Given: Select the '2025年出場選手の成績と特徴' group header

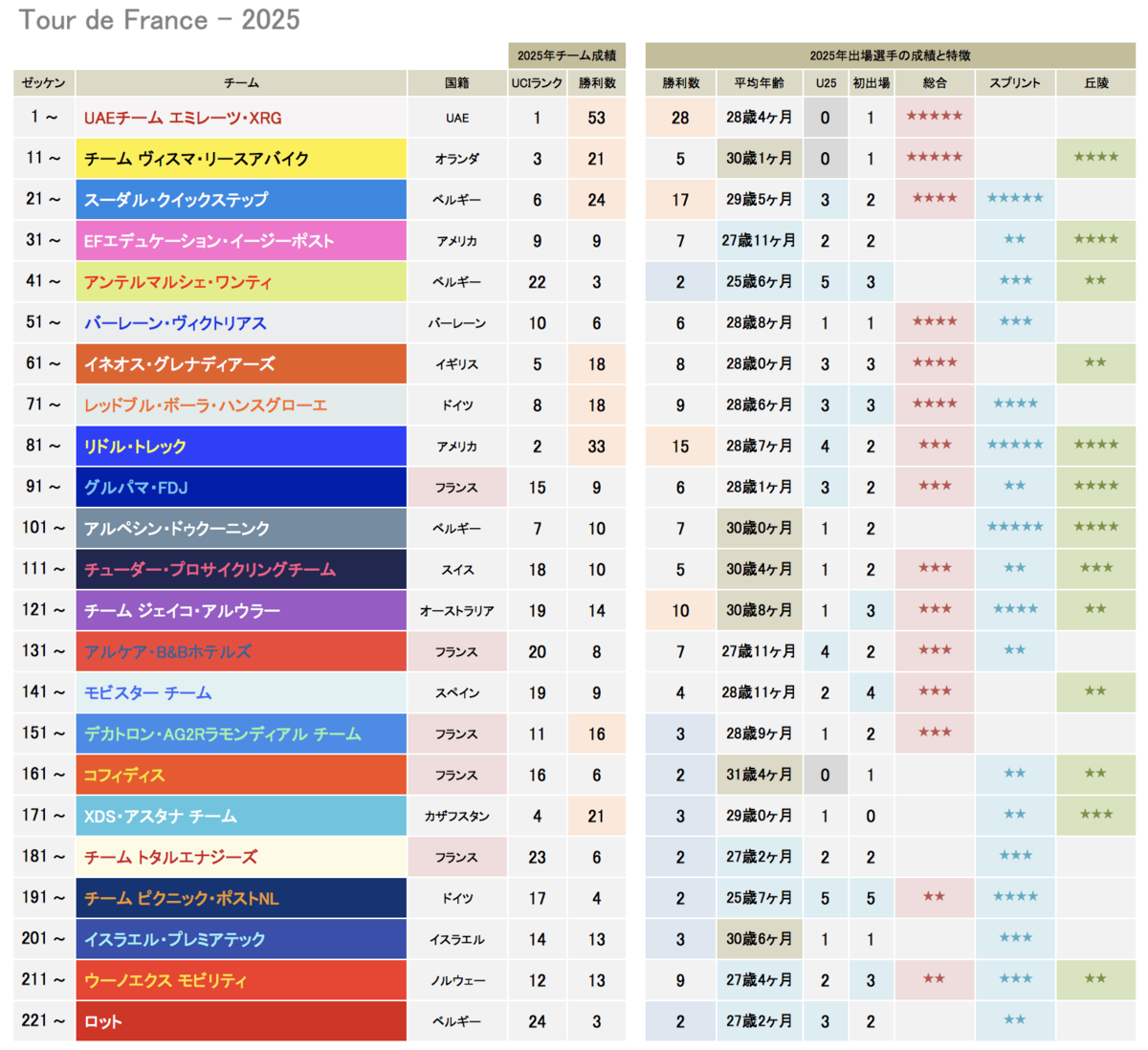Looking at the screenshot, I should click(x=891, y=55).
